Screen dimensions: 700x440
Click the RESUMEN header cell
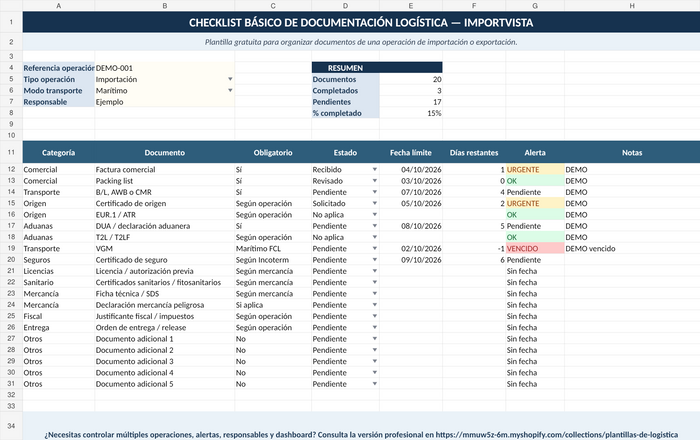click(x=377, y=68)
